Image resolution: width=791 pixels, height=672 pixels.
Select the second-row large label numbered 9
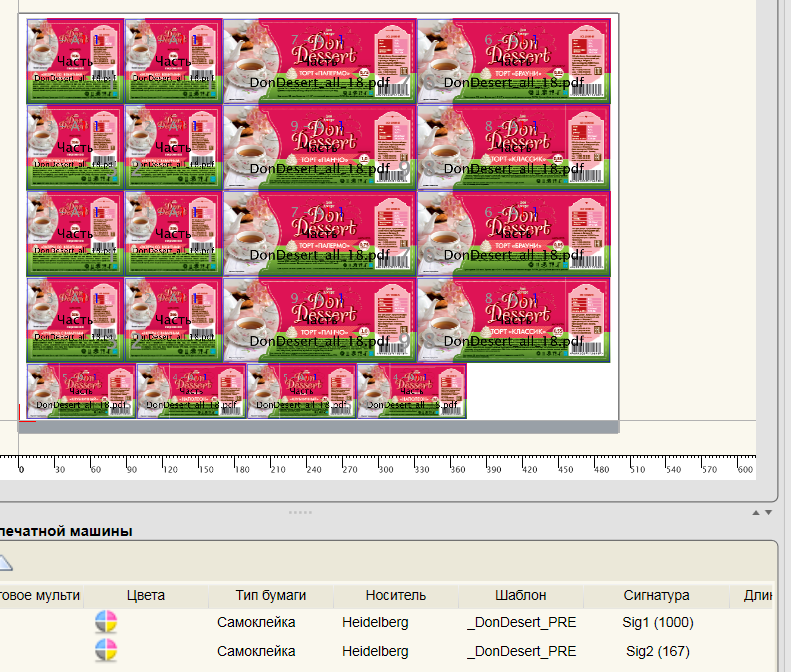tap(320, 147)
